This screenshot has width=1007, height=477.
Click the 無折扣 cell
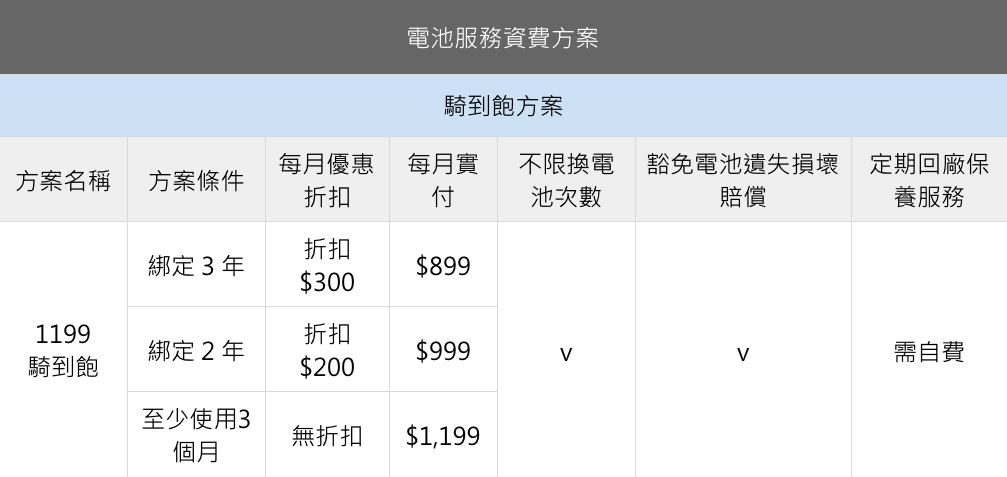click(x=328, y=435)
